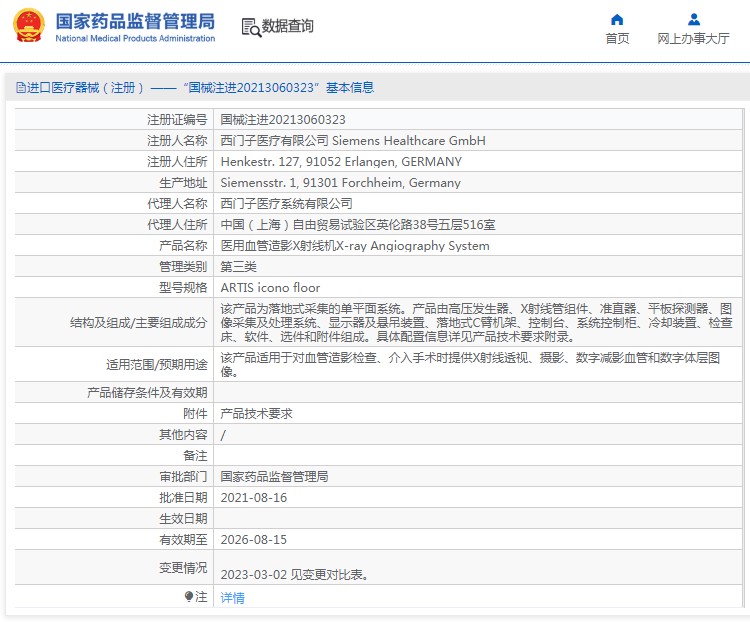
Task: Click the national emblem logo
Action: point(29,25)
